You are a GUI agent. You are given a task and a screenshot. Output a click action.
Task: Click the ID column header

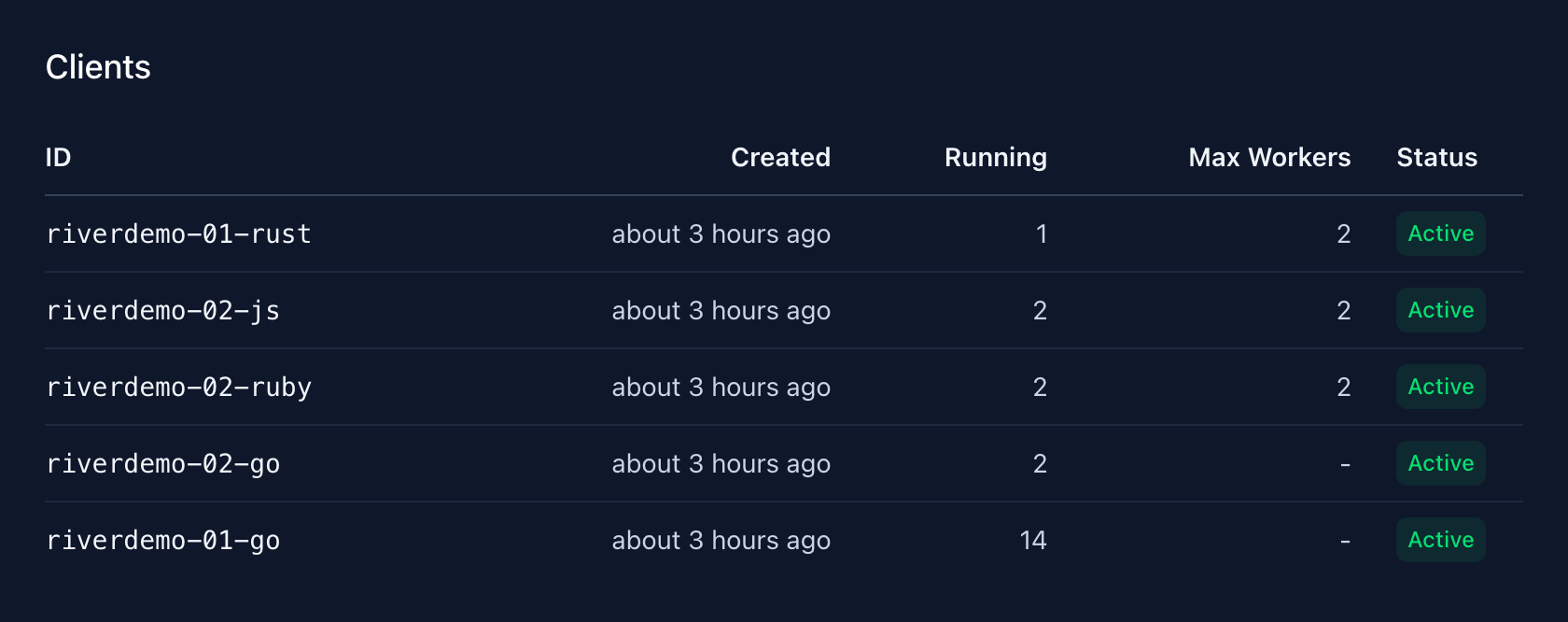(58, 157)
